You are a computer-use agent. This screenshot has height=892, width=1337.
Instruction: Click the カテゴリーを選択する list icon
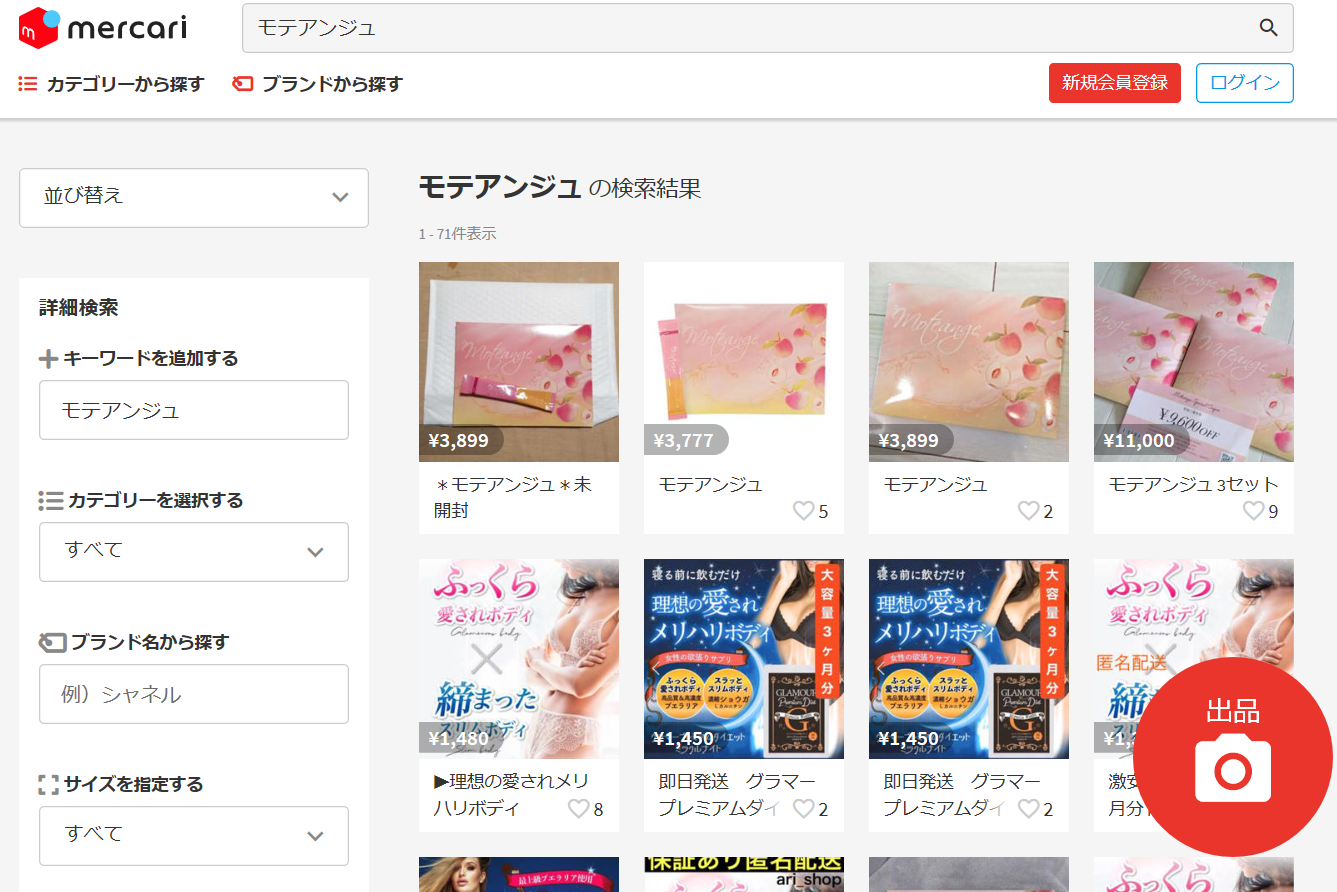click(x=50, y=500)
